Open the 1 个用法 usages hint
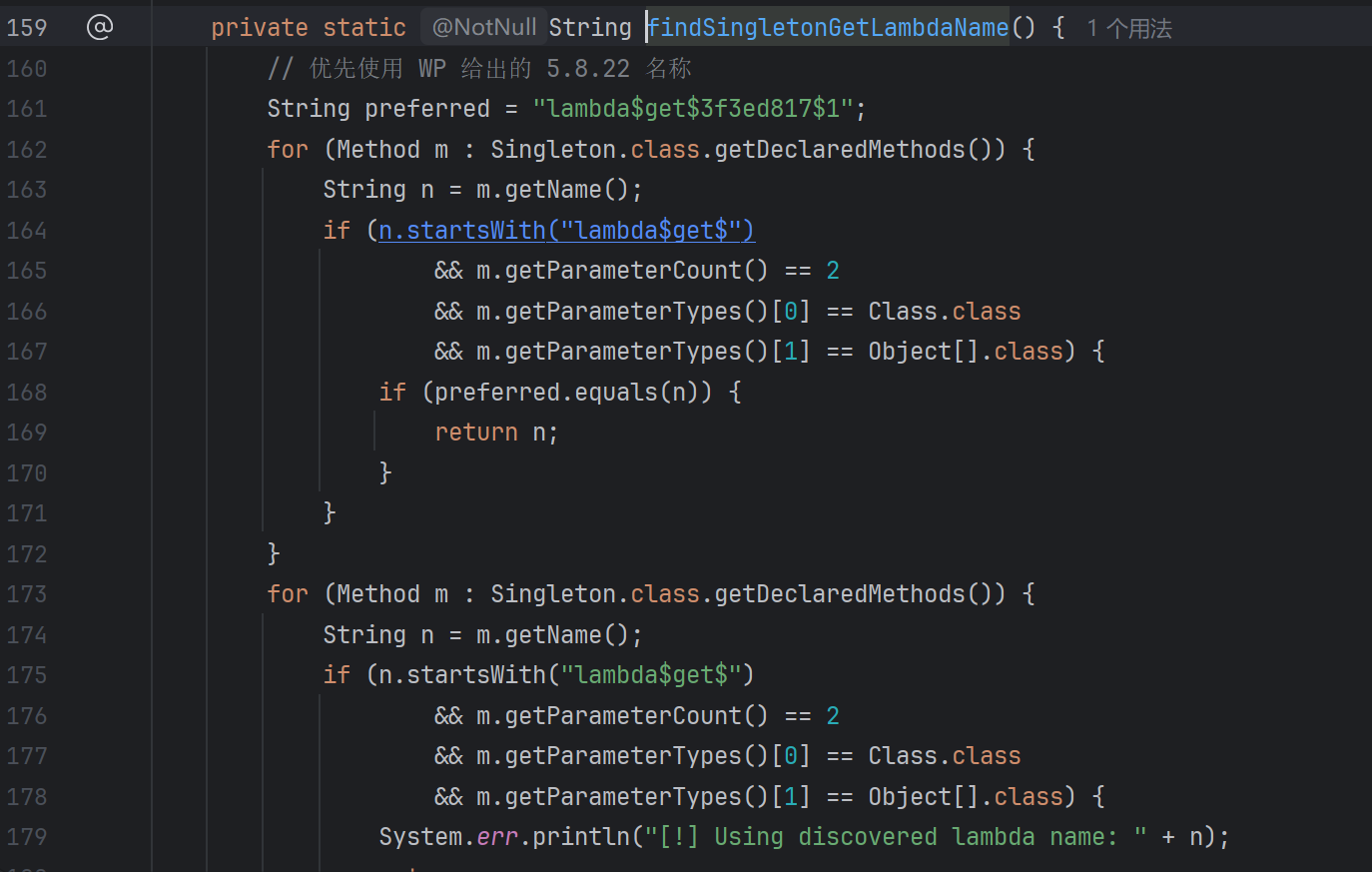Viewport: 1372px width, 872px height. pyautogui.click(x=1129, y=28)
